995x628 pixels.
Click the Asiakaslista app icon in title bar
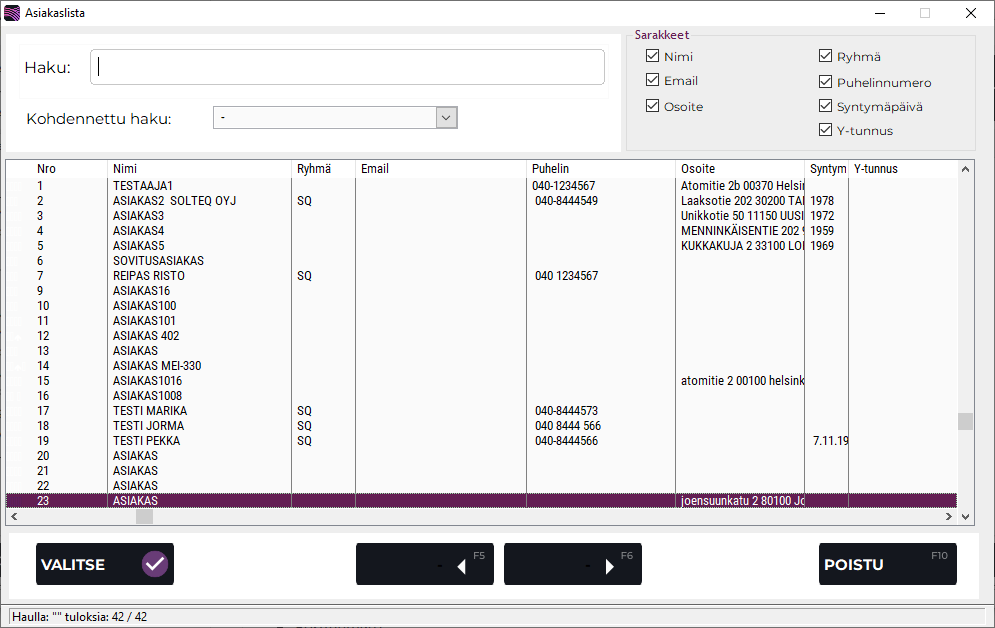12,13
